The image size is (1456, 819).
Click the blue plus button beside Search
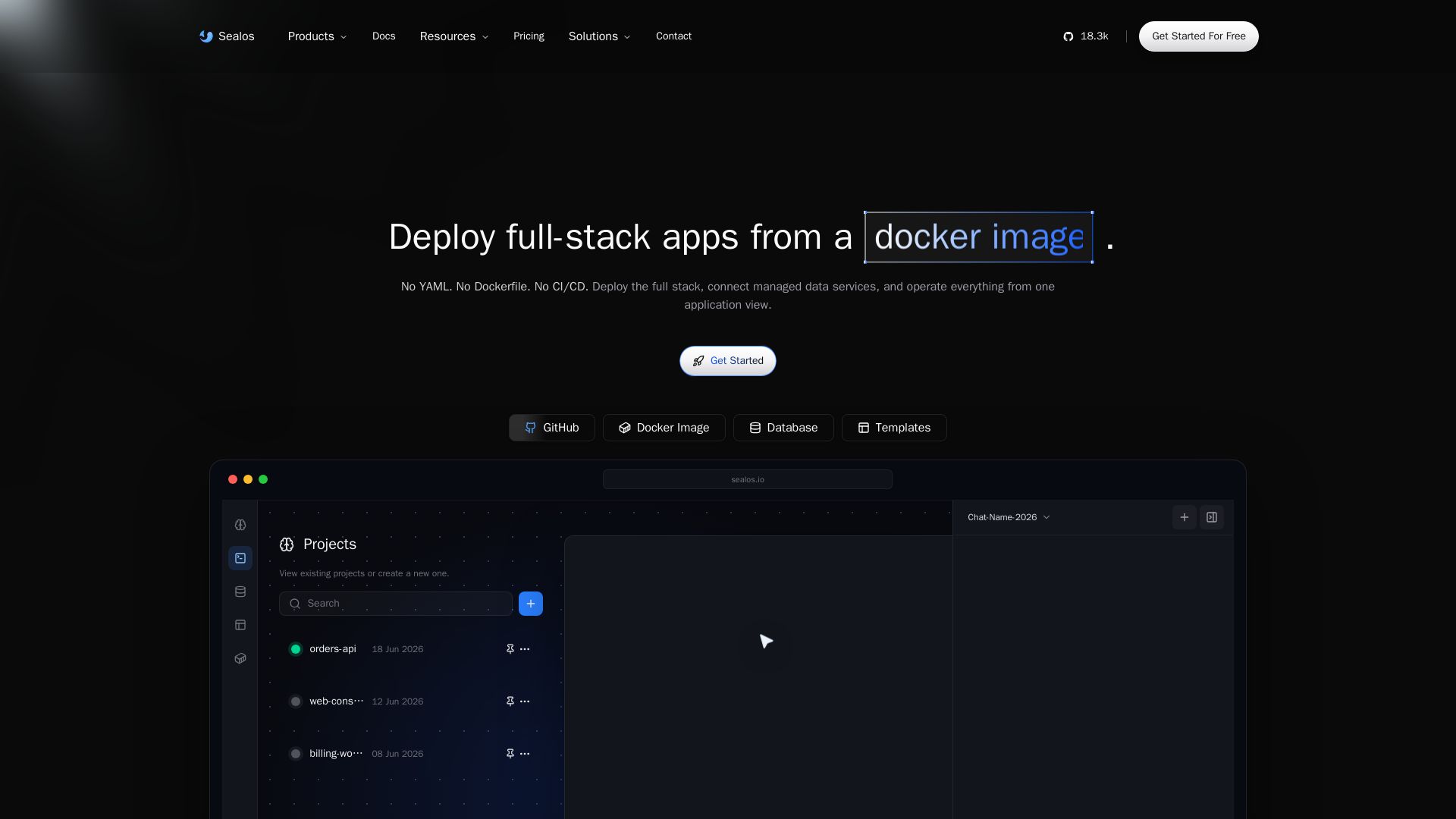click(x=531, y=604)
